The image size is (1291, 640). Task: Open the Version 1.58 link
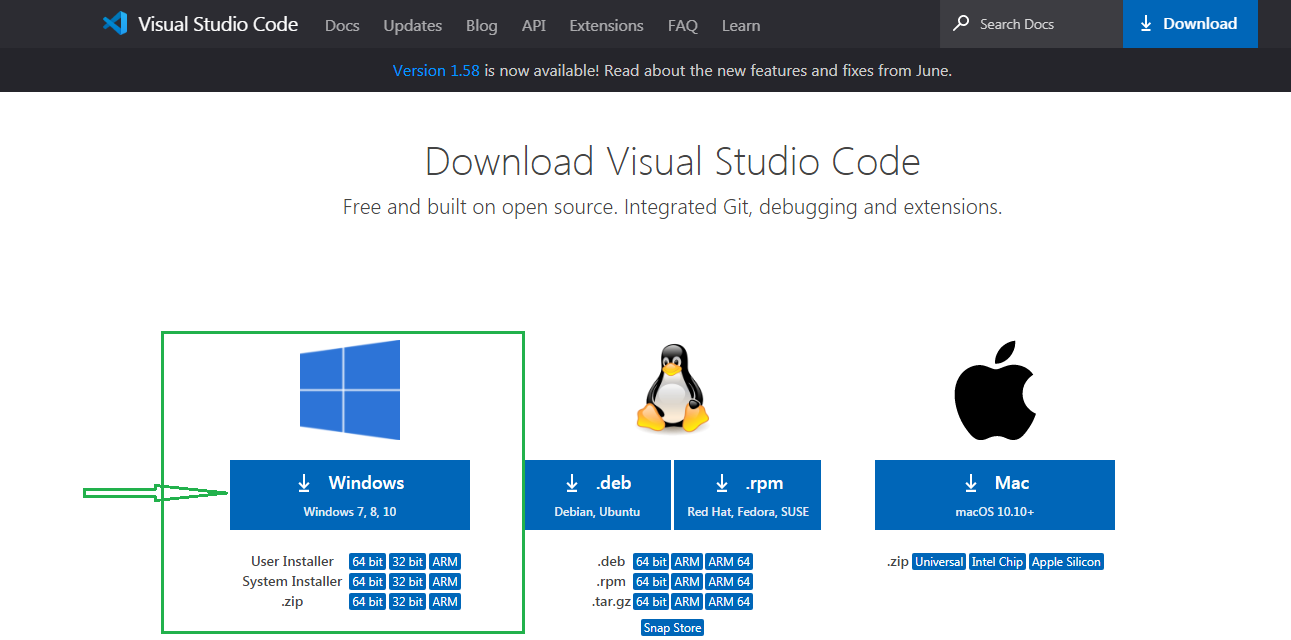(x=436, y=71)
